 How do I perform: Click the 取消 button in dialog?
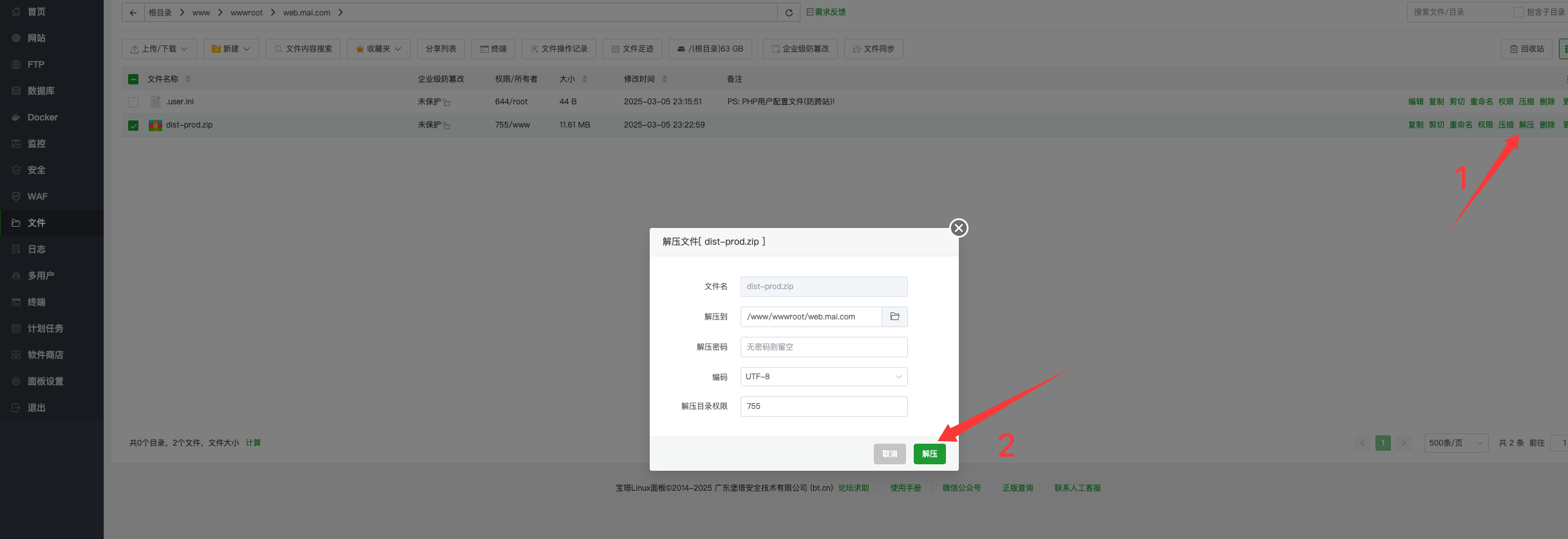coord(889,454)
